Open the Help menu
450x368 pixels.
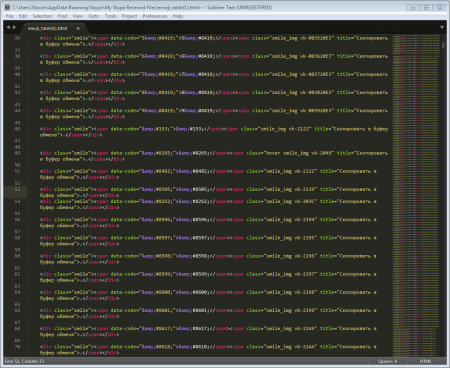coord(178,16)
